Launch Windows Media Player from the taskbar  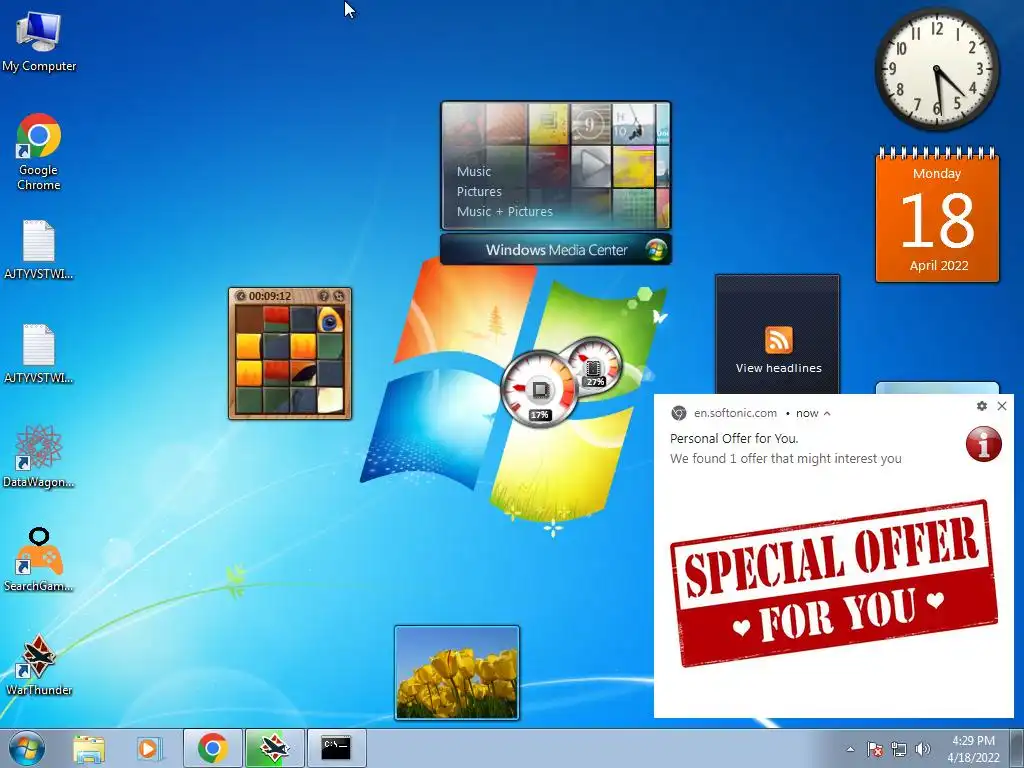[149, 748]
